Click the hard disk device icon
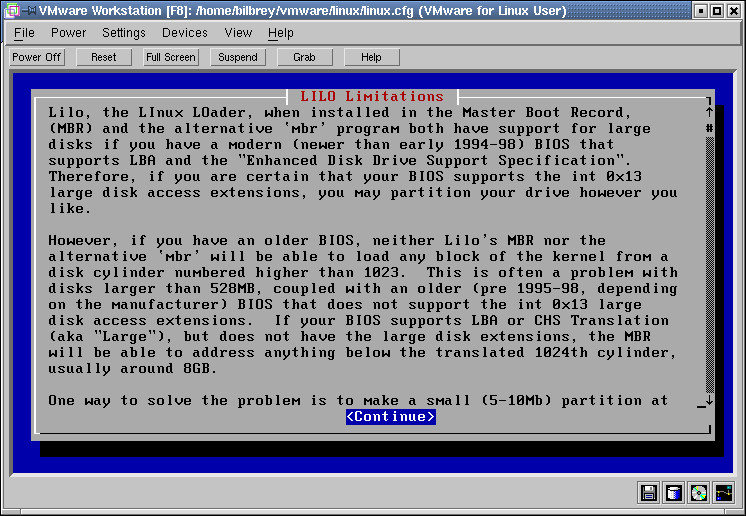Screen dimensions: 746x516 (x=674, y=492)
